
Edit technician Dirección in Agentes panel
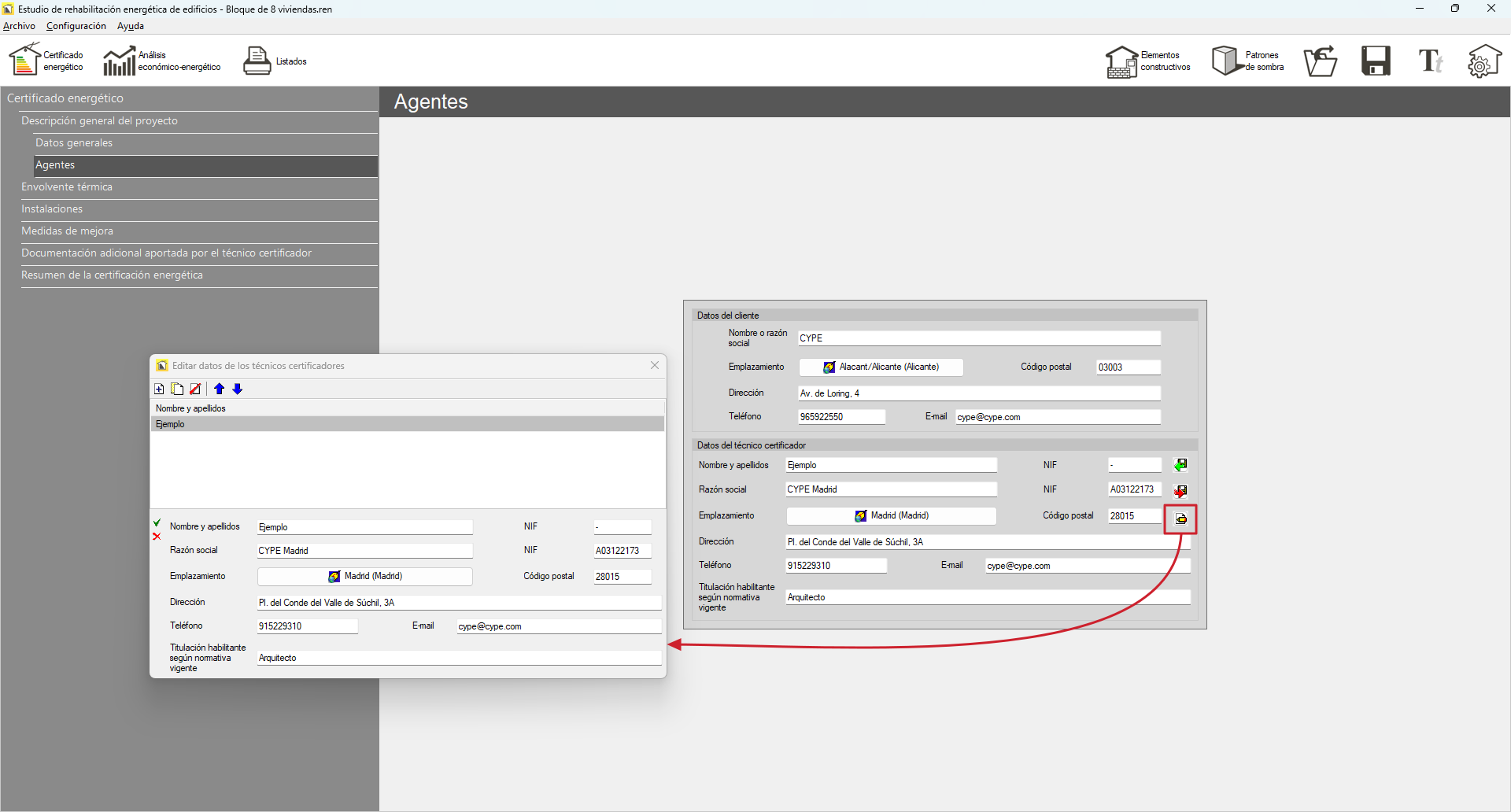click(x=988, y=542)
